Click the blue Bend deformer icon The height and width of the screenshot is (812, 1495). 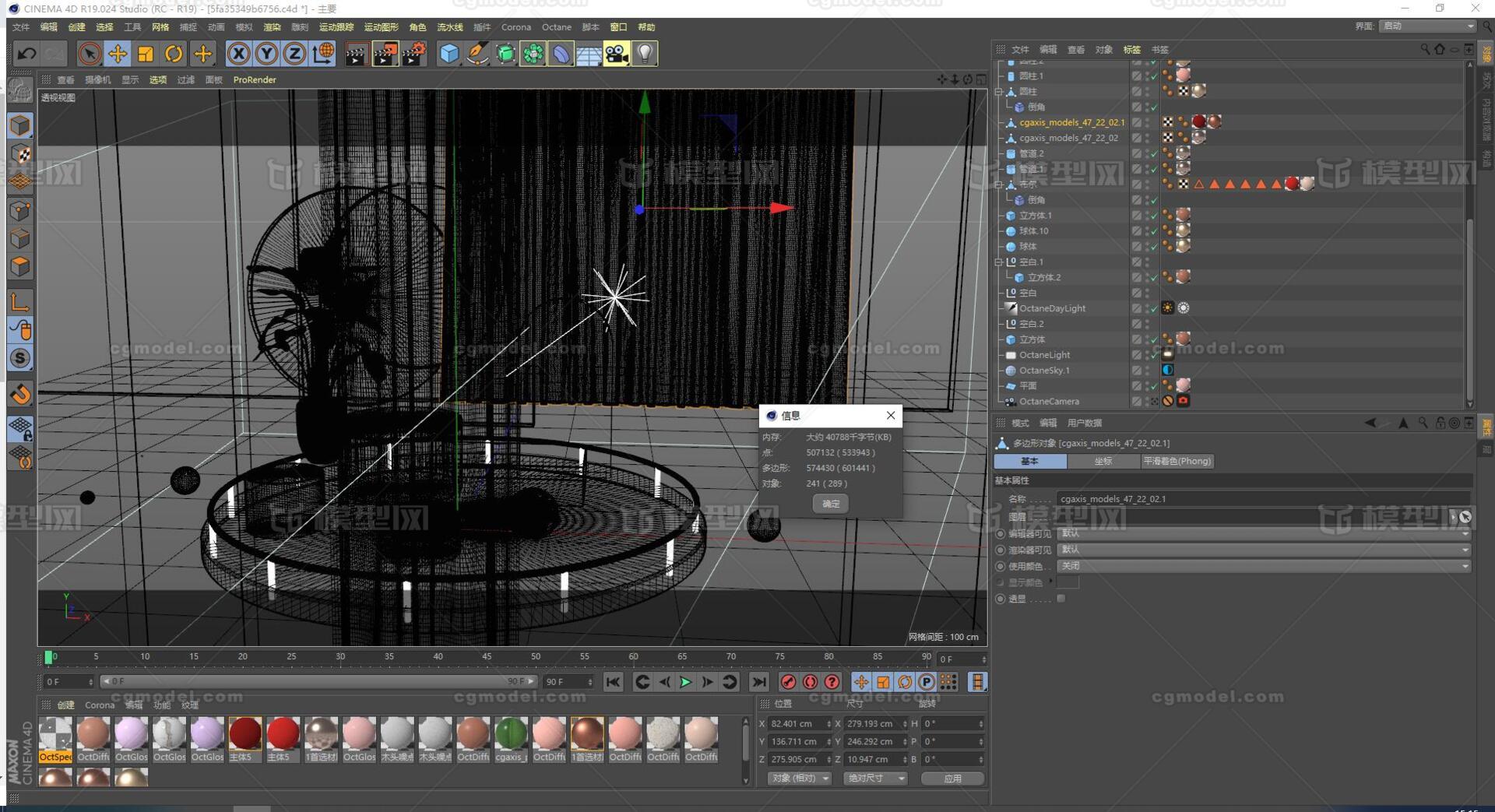[561, 54]
